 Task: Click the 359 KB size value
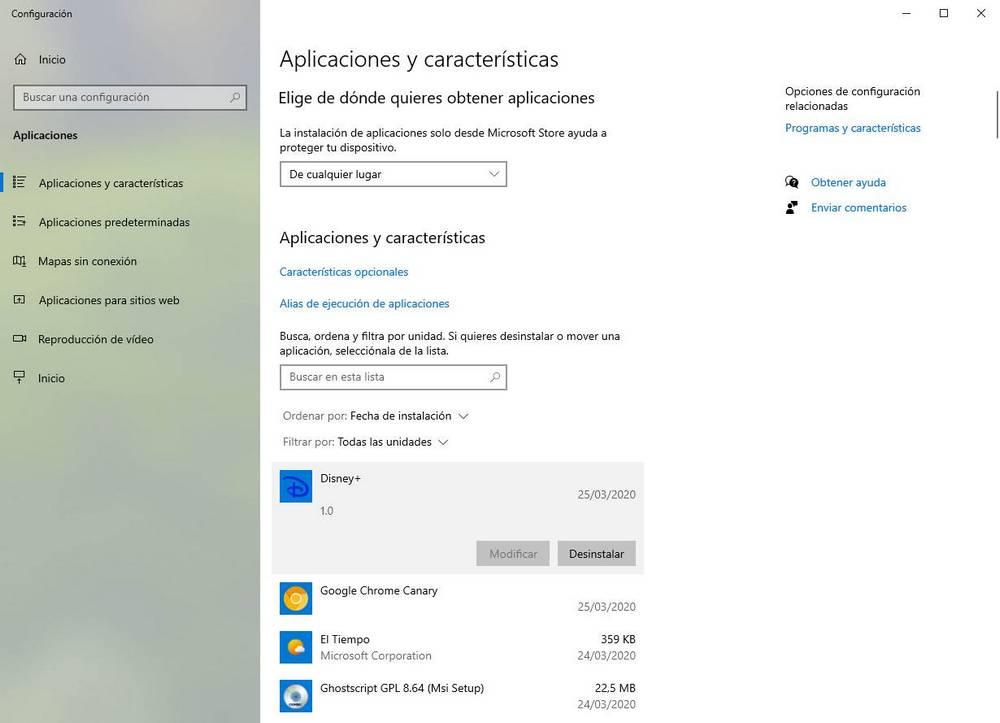(618, 639)
